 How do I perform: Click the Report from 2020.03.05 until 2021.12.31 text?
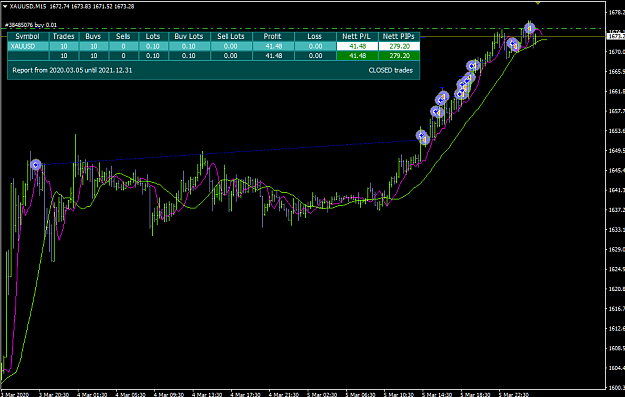click(72, 70)
